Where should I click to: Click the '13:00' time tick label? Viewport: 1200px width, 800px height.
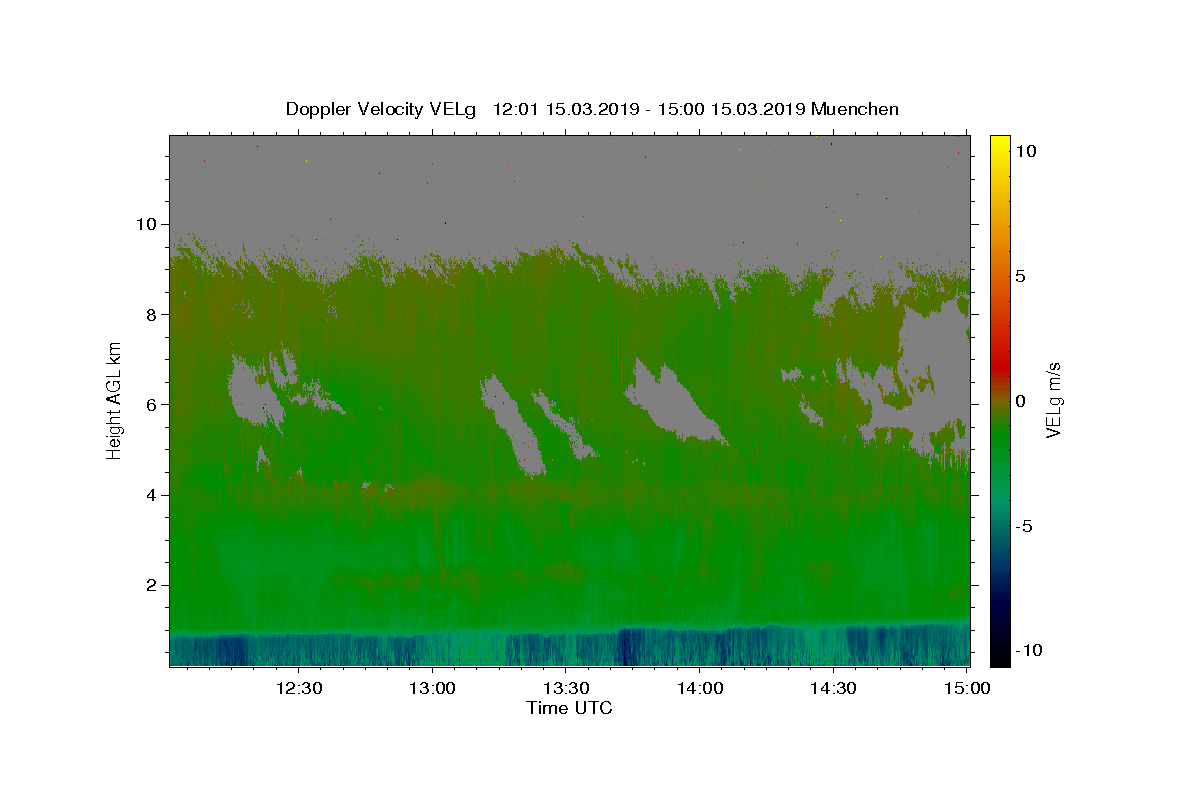click(x=433, y=688)
